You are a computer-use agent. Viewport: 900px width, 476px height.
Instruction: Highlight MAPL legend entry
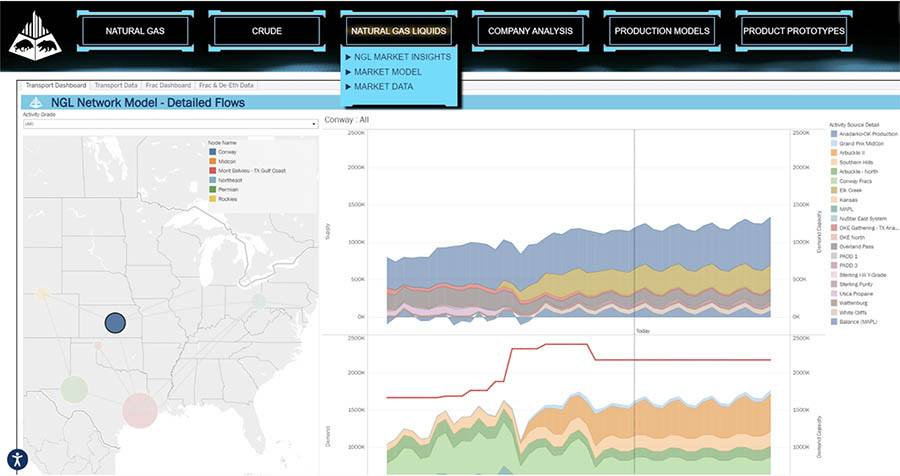842,209
